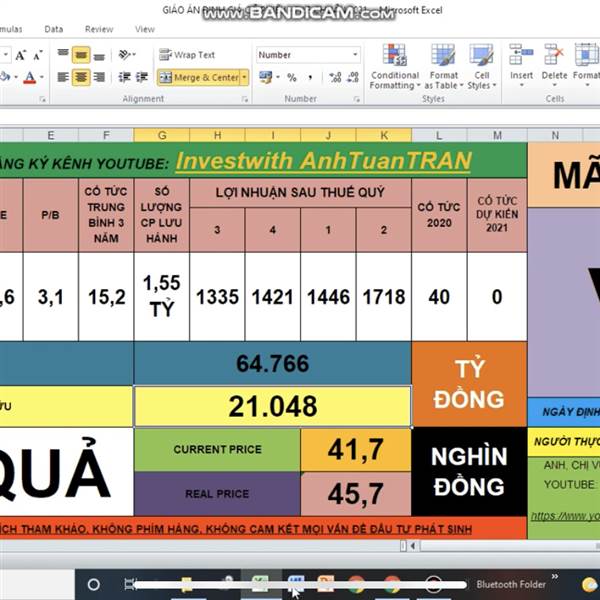Click the CURRENT PRICE label cell
Image resolution: width=600 pixels, height=600 pixels.
pos(217,450)
